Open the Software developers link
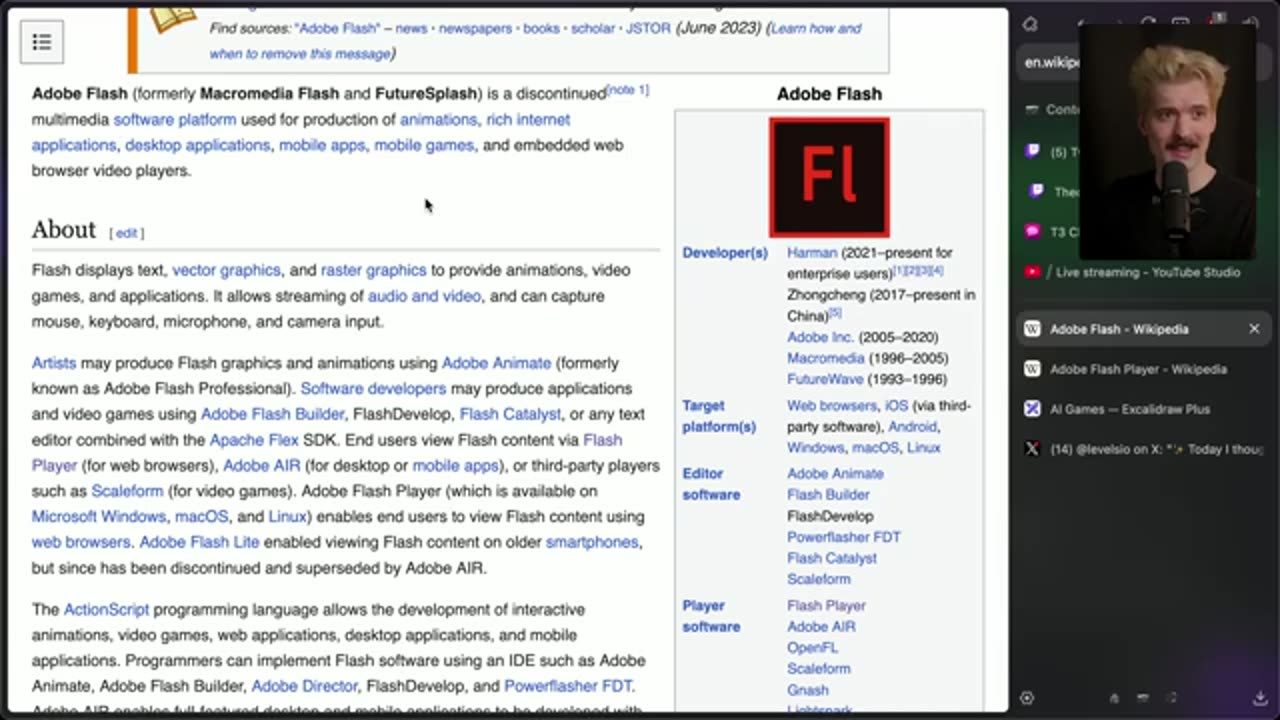Viewport: 1280px width, 720px height. [x=373, y=388]
